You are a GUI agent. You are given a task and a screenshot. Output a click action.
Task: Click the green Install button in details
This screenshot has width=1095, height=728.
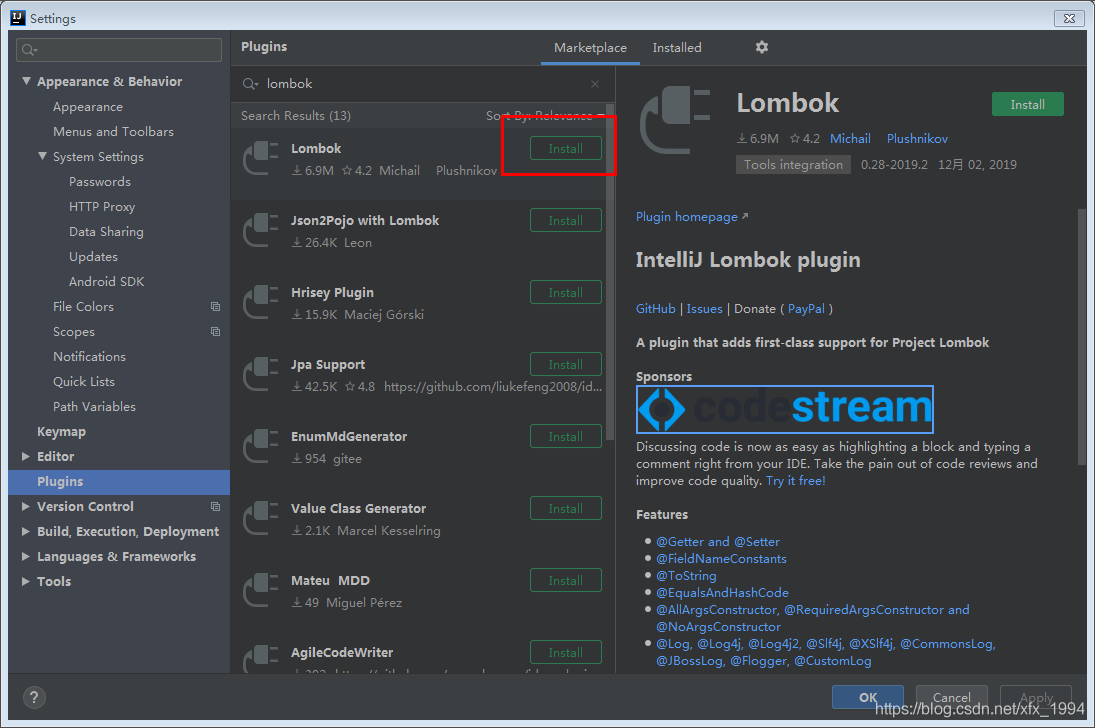click(x=1027, y=104)
